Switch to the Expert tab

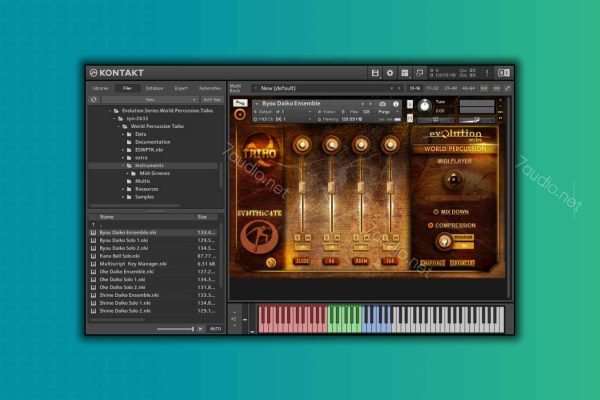[181, 88]
